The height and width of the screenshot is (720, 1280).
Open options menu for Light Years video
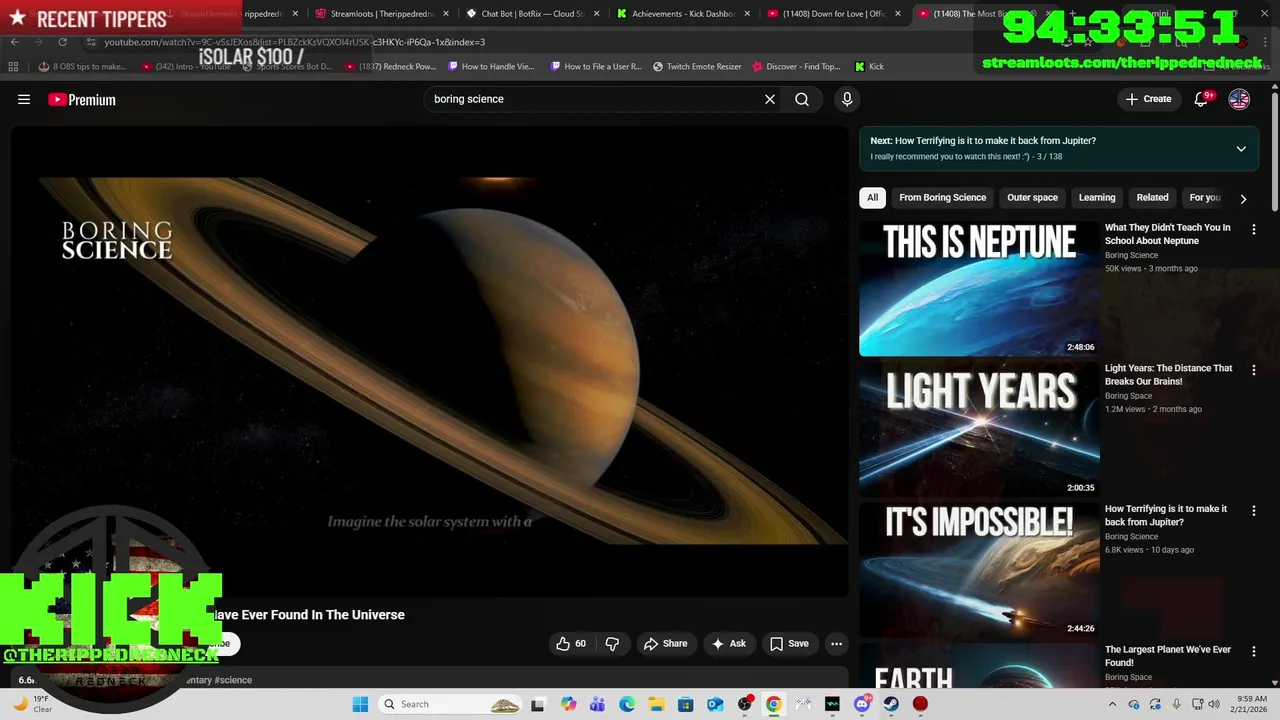(x=1254, y=371)
